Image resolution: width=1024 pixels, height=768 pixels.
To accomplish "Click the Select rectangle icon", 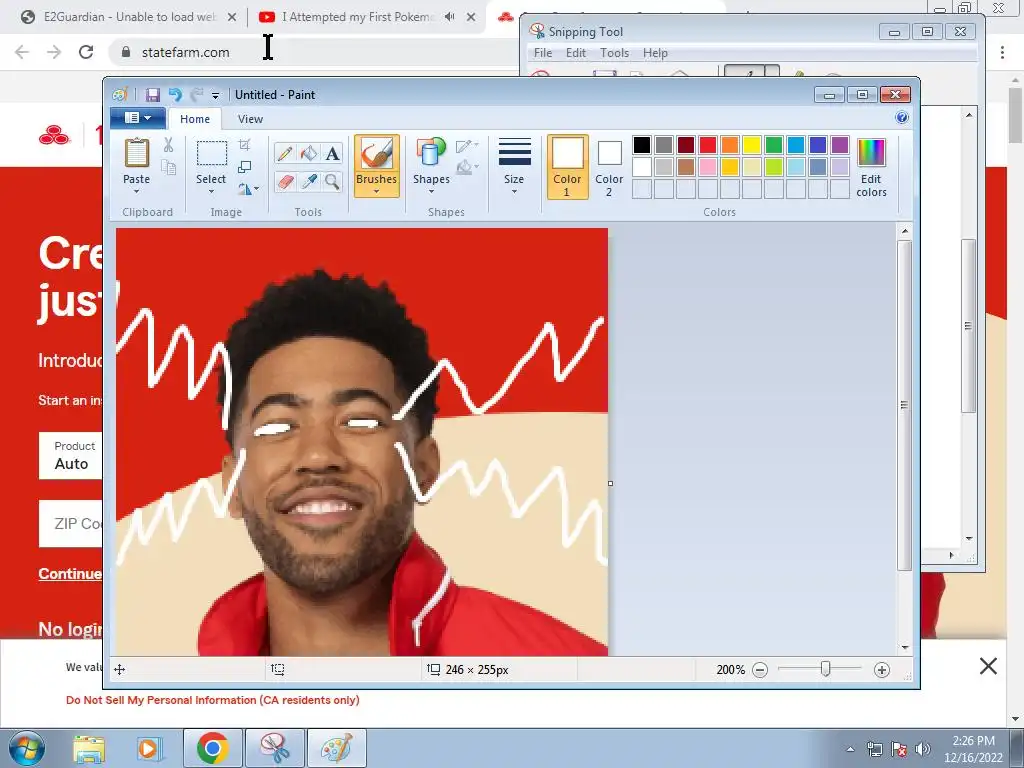I will click(x=212, y=154).
